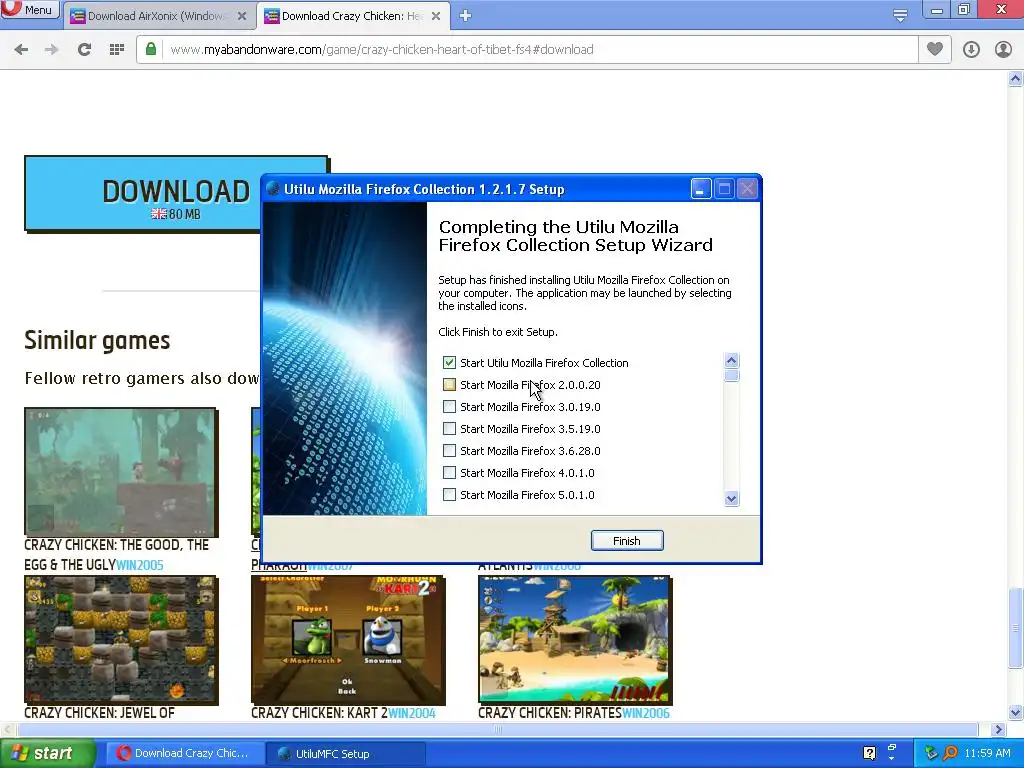
Task: Close the Download AirXonix tab
Action: pyautogui.click(x=242, y=16)
